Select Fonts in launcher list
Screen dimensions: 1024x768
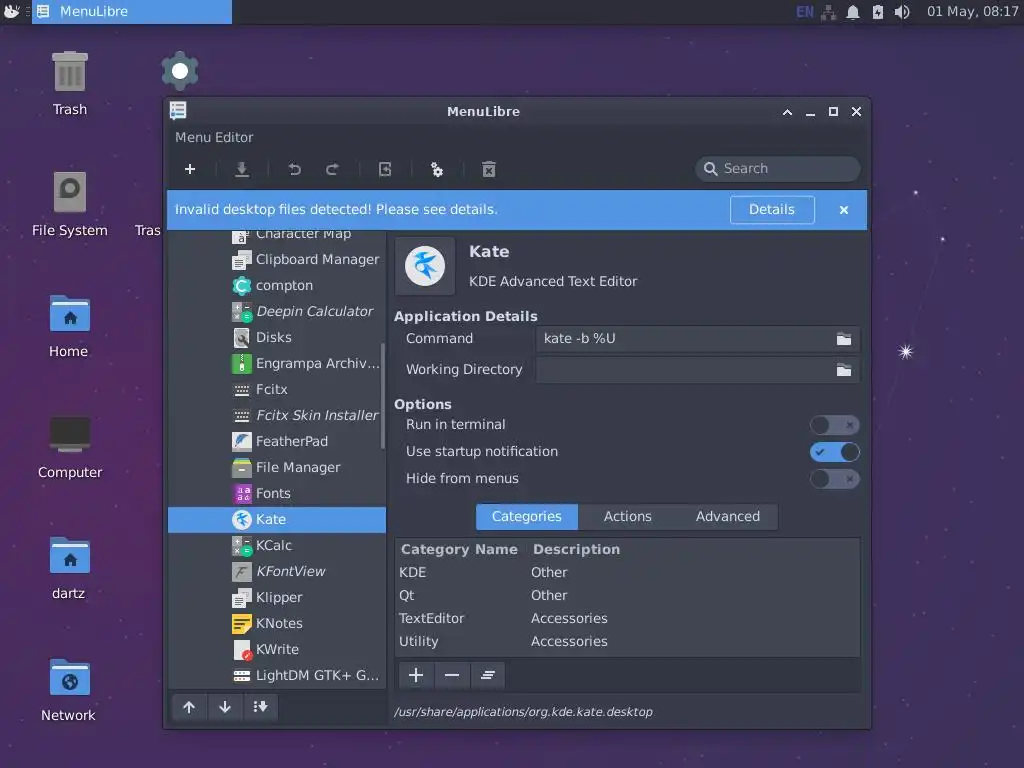(x=277, y=494)
